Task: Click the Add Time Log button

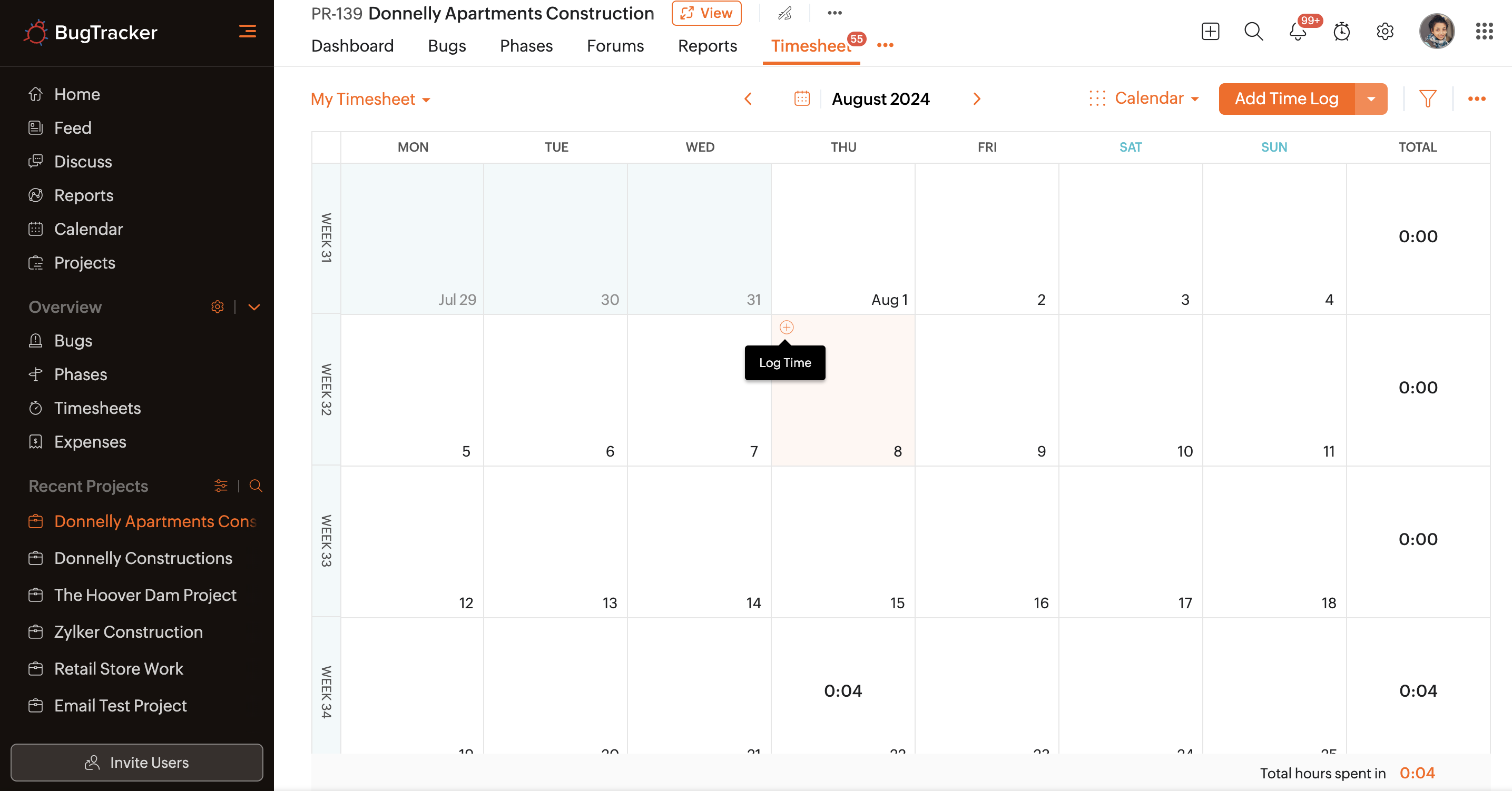Action: 1286,98
